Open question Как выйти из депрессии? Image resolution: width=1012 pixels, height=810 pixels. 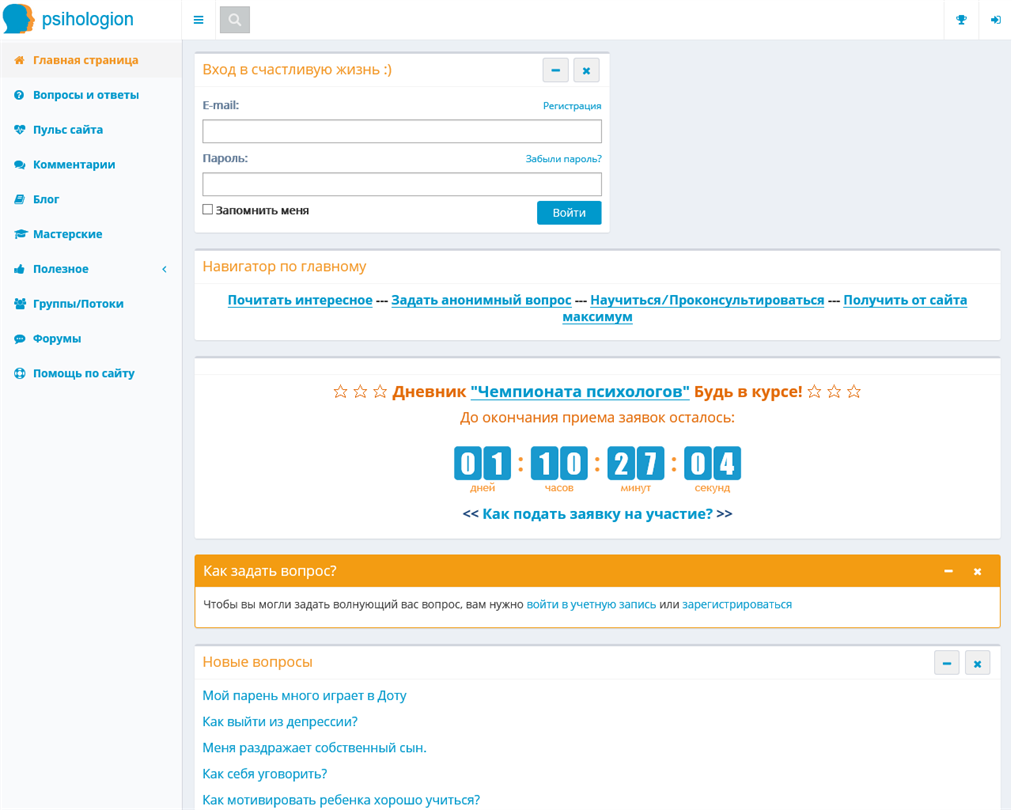tap(280, 722)
